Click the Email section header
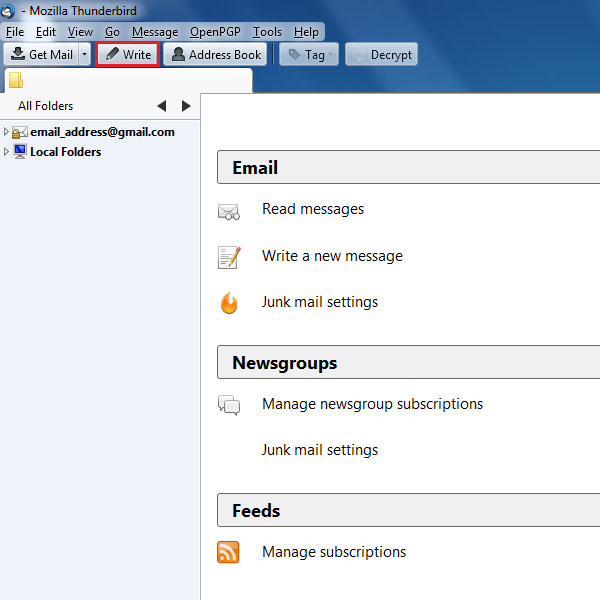Image resolution: width=600 pixels, height=600 pixels. point(408,167)
